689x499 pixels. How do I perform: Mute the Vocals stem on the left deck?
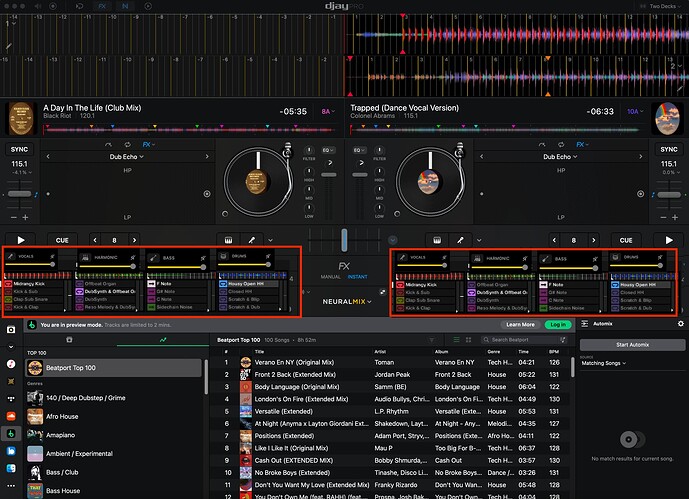(52, 256)
